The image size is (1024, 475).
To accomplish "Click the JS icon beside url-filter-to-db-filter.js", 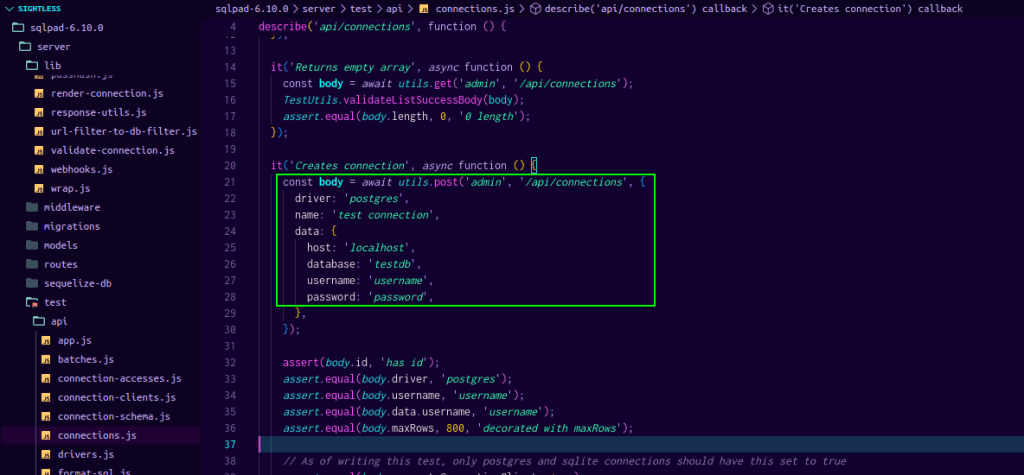I will [39, 131].
